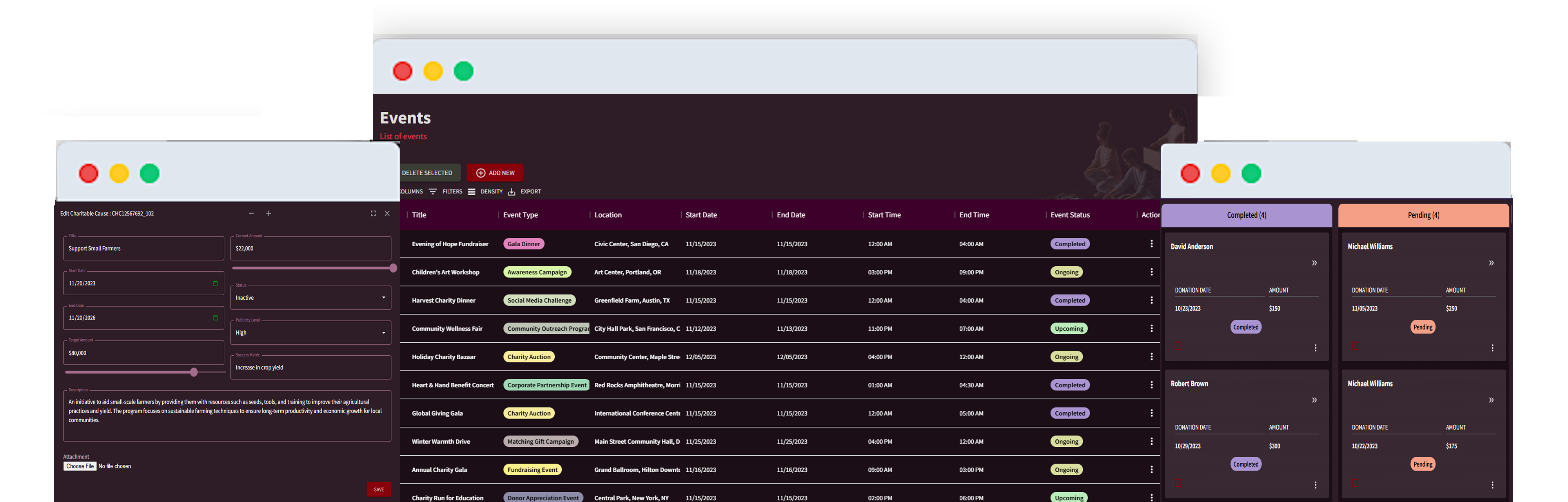The width and height of the screenshot is (1568, 502).
Task: Save the charitable cause changes
Action: tap(379, 489)
